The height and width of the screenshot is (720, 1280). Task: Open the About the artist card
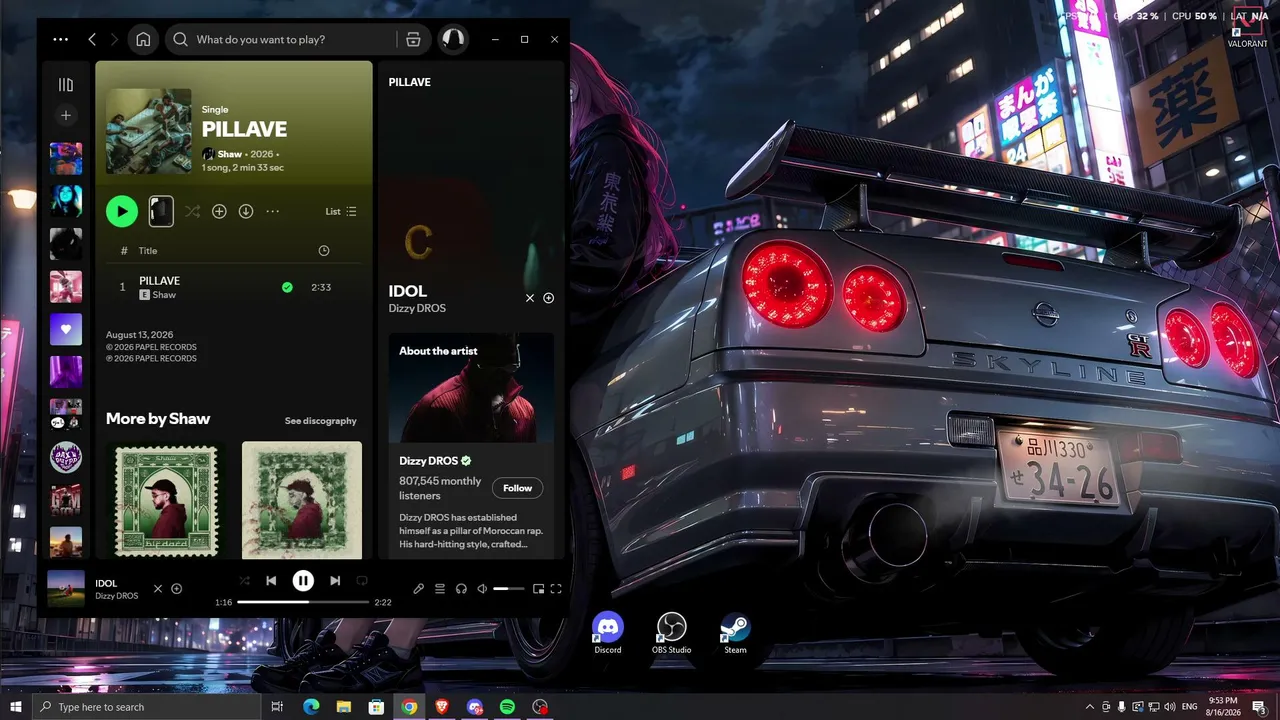[x=471, y=445]
